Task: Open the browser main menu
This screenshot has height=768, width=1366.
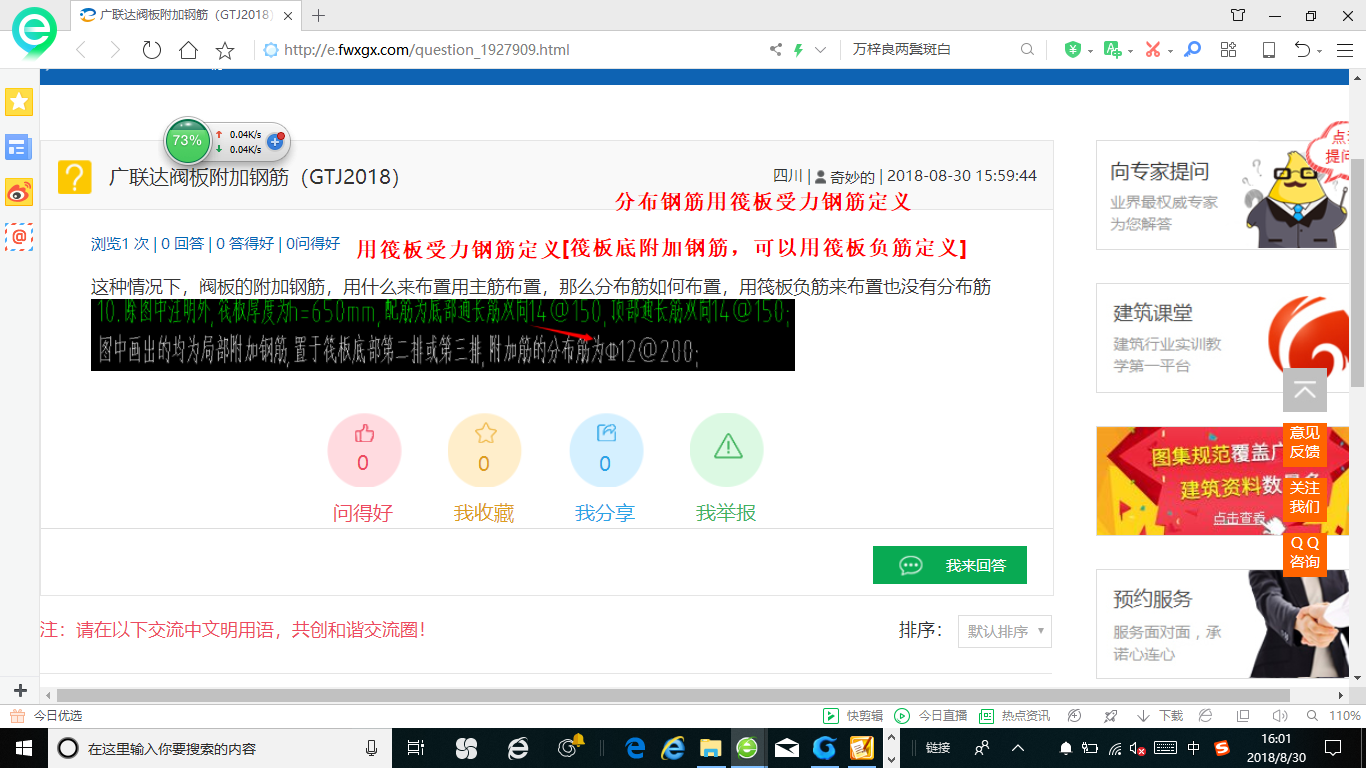Action: [1345, 50]
